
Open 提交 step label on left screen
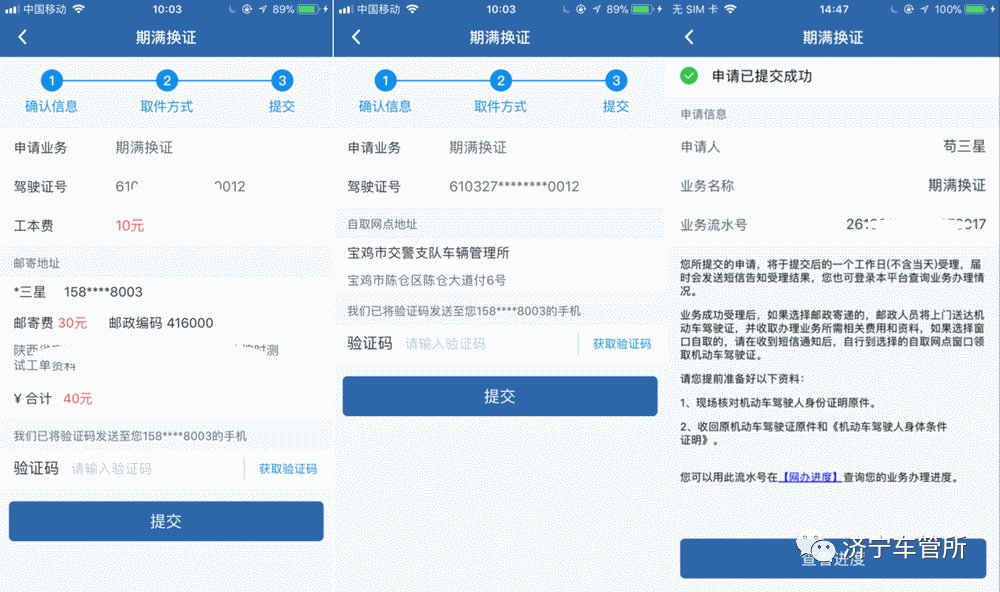(x=282, y=106)
